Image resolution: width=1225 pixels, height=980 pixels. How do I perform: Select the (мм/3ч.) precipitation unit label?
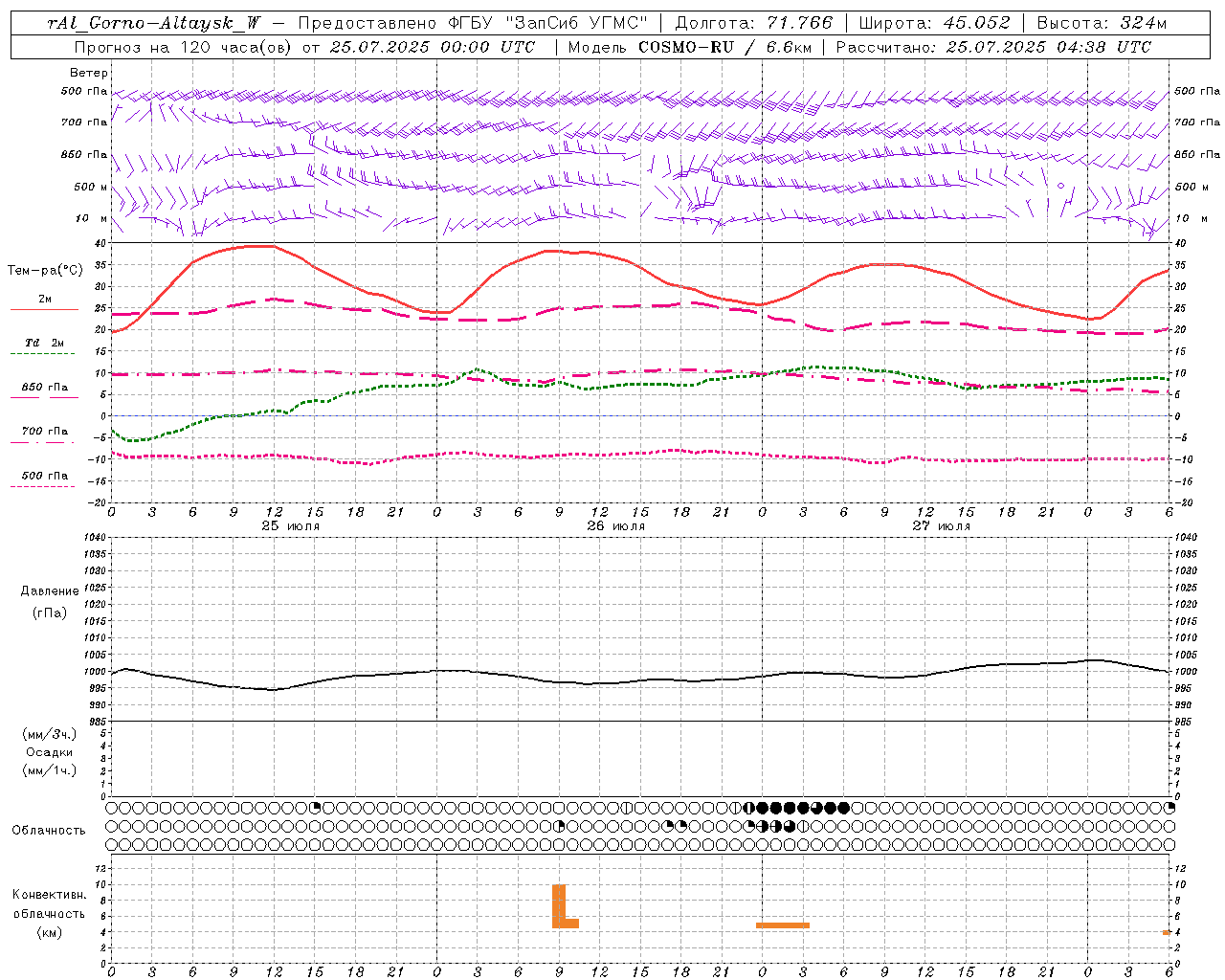click(x=50, y=734)
